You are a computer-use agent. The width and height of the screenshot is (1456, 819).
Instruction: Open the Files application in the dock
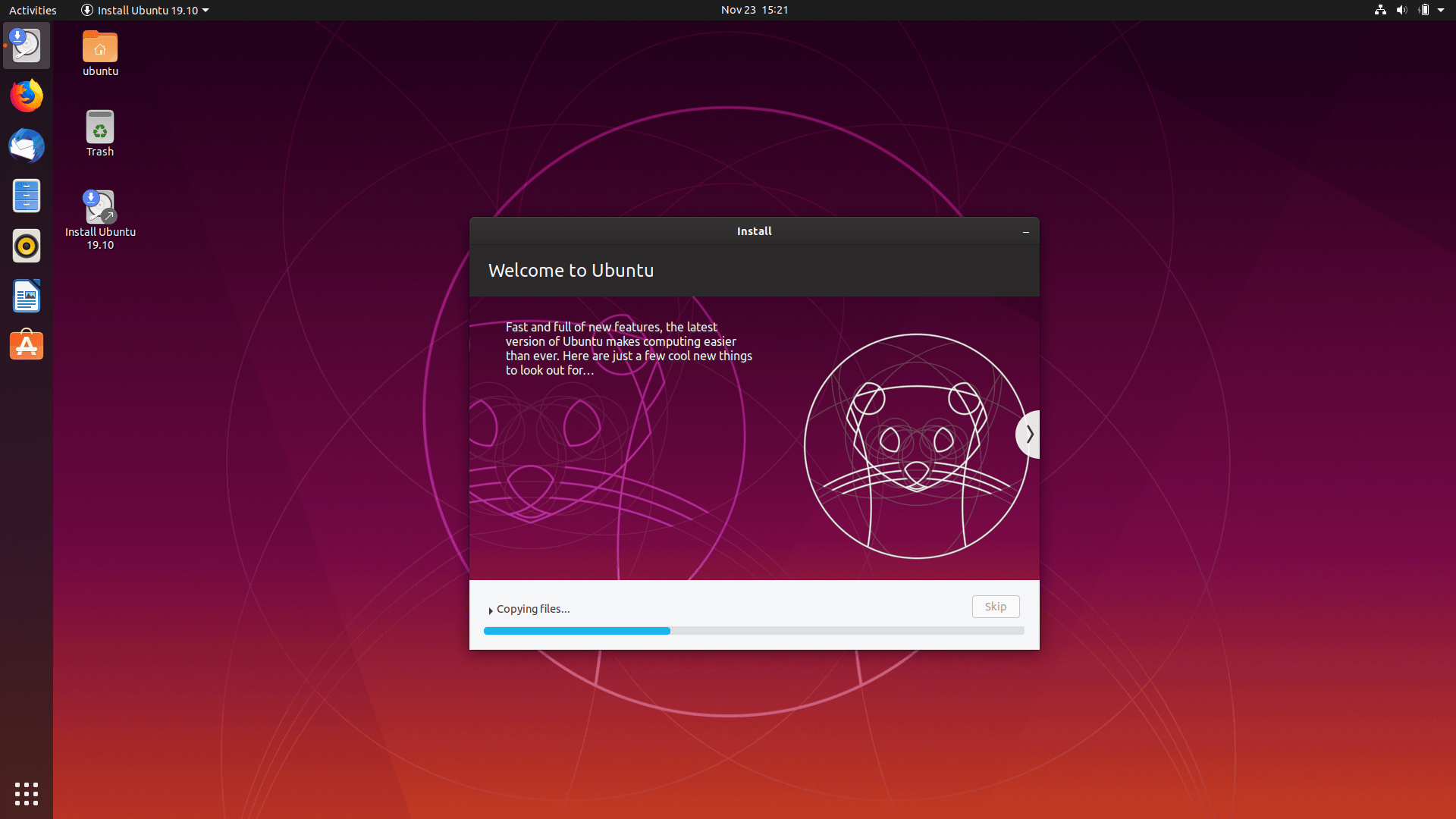[x=26, y=196]
